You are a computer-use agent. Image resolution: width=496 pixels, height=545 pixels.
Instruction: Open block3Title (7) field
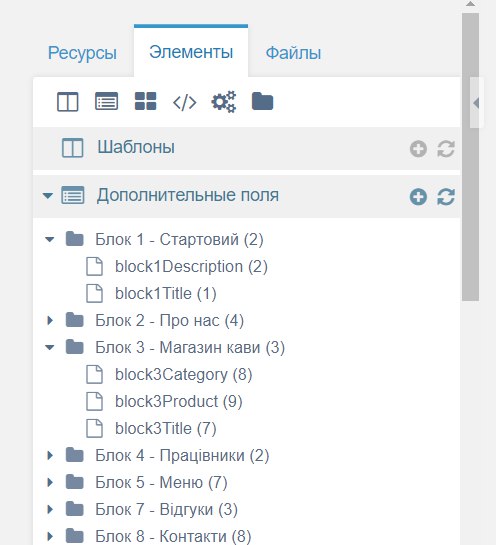166,428
